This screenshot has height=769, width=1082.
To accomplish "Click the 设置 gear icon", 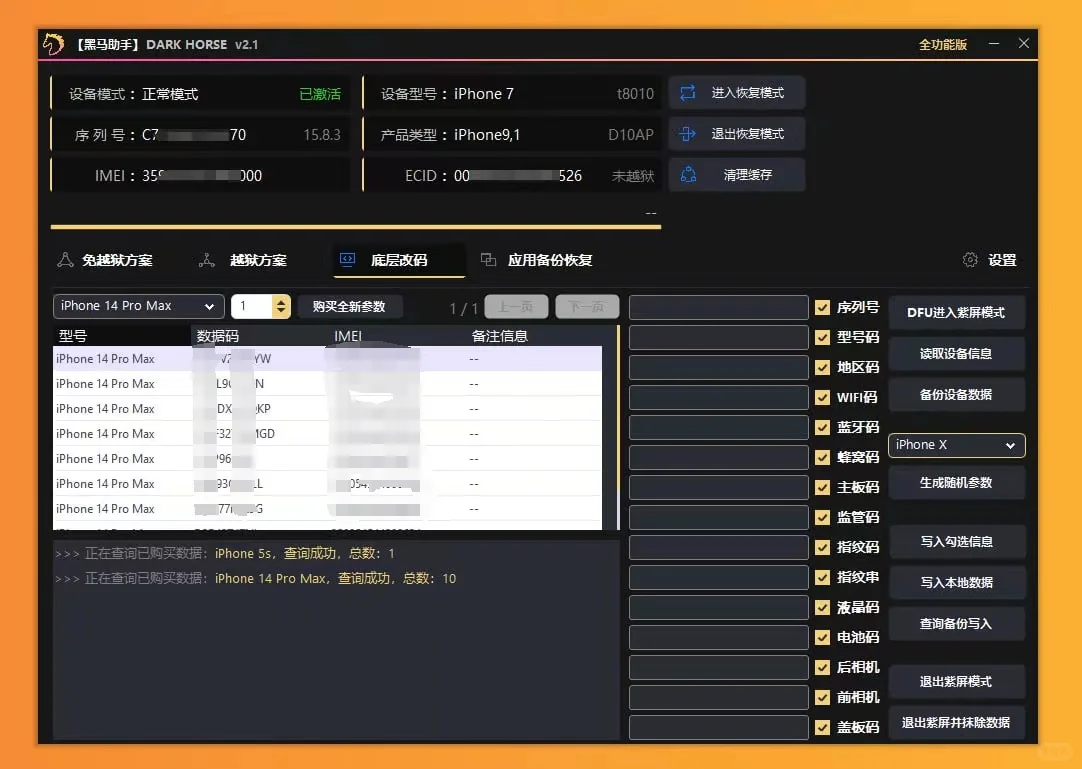I will 970,260.
